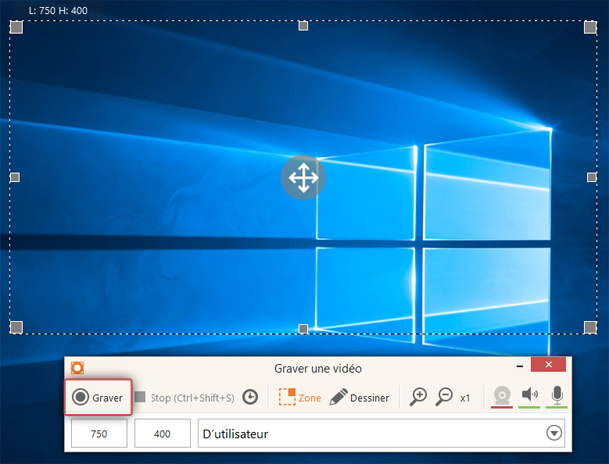Click the height field showing 400
The width and height of the screenshot is (609, 464).
[162, 433]
